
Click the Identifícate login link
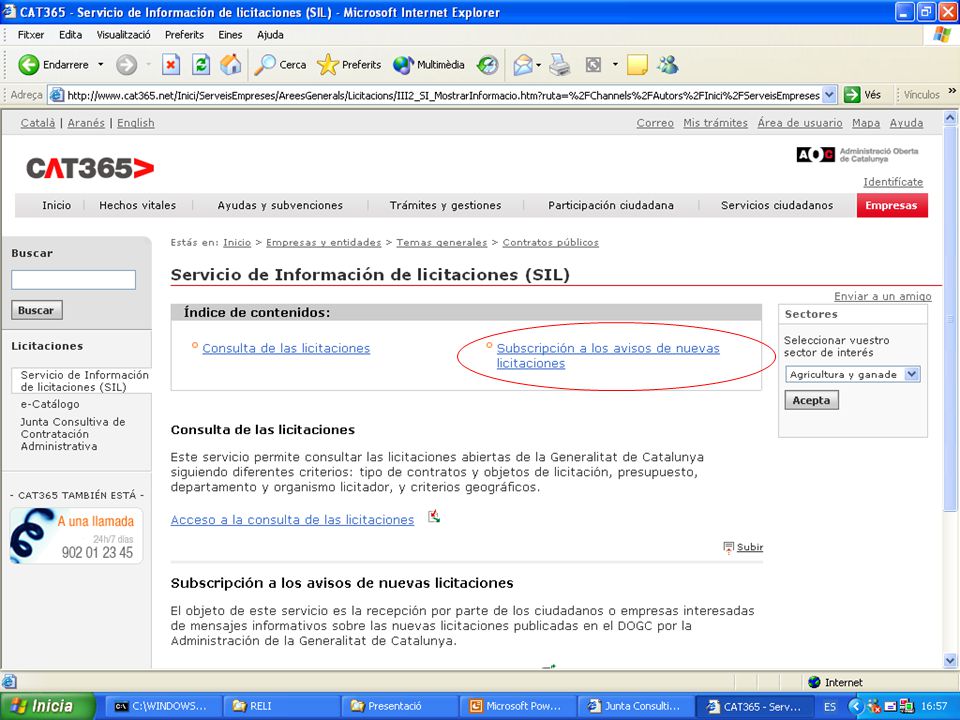click(893, 182)
